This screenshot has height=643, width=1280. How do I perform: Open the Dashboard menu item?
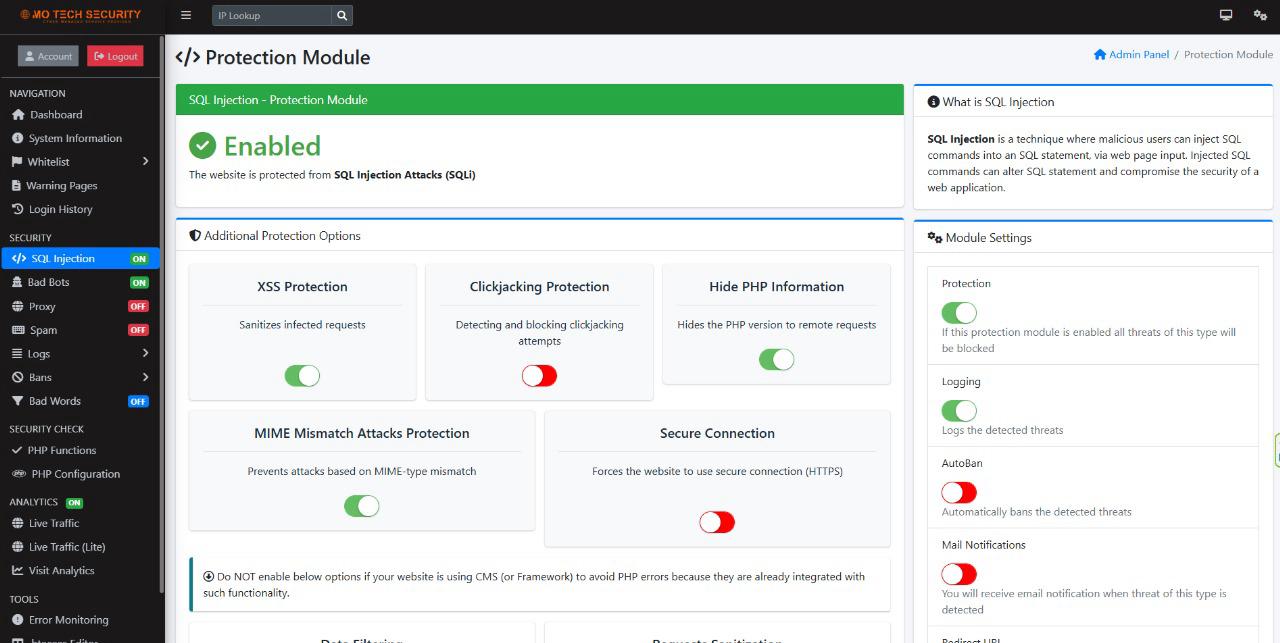pos(80,115)
